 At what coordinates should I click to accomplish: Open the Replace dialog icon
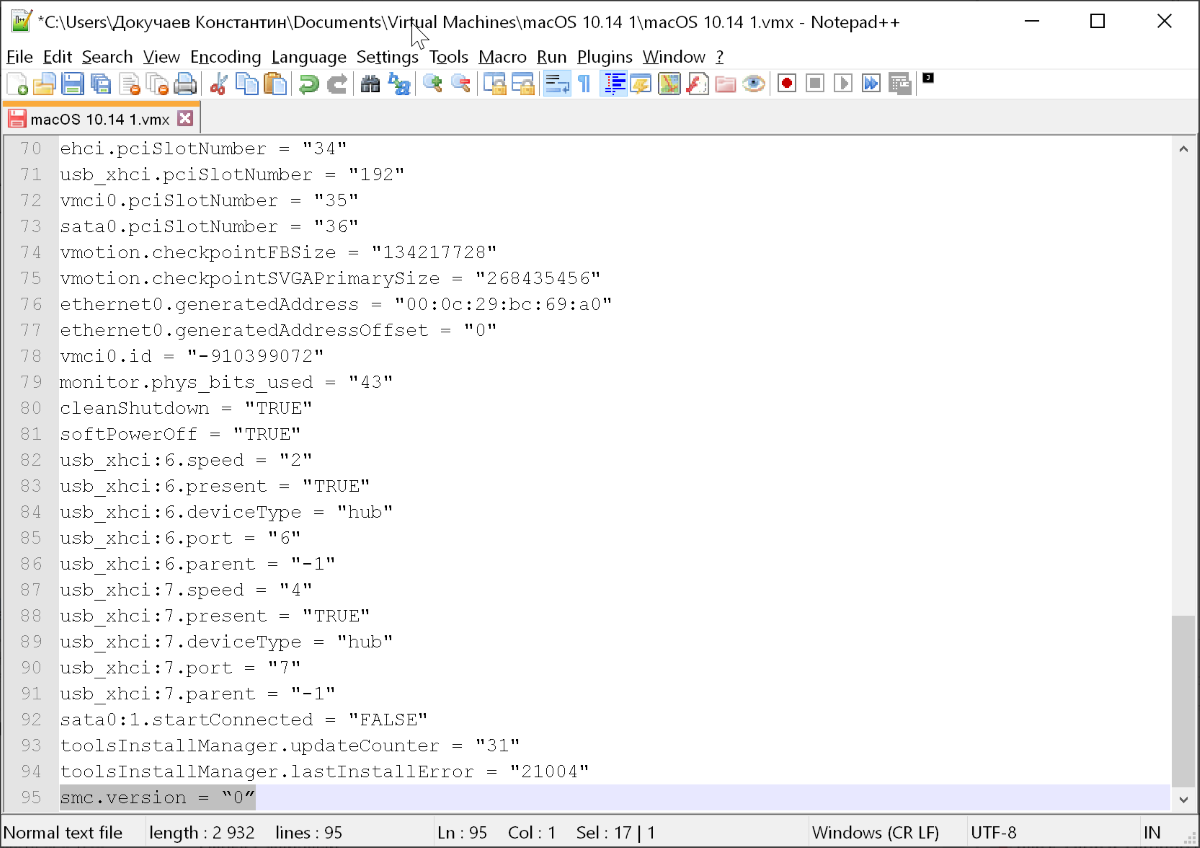(x=399, y=84)
